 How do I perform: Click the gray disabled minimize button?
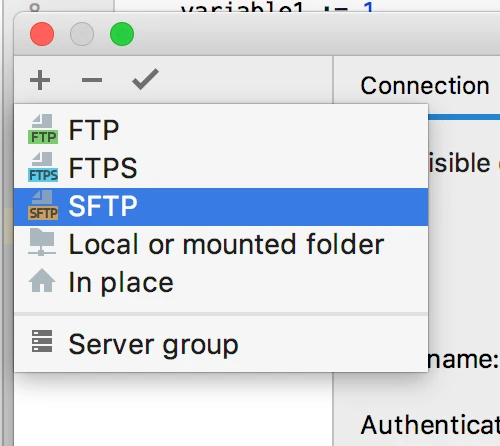tap(82, 34)
